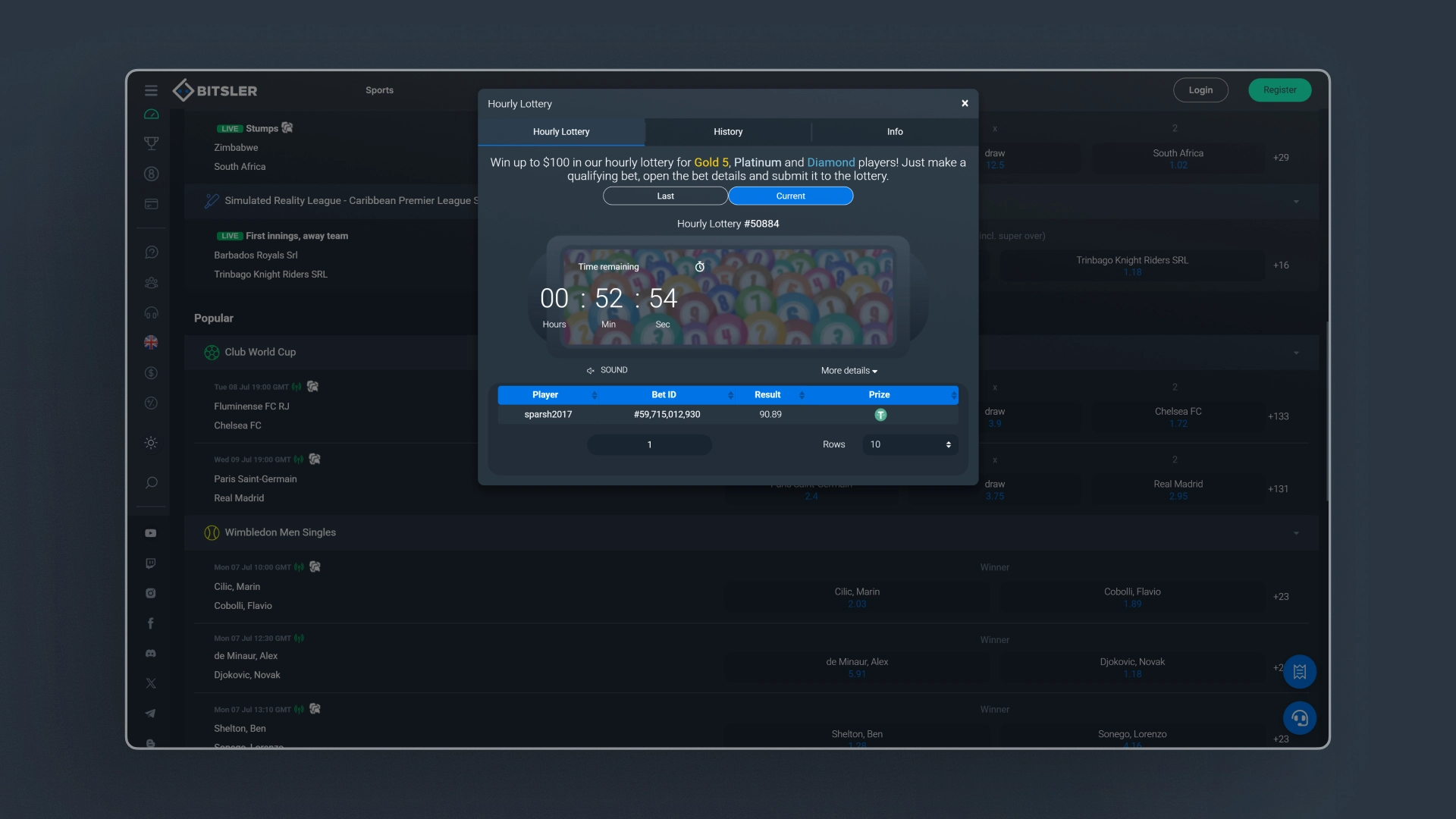This screenshot has width=1456, height=819.
Task: Click the Tether prize coin icon
Action: (x=880, y=415)
